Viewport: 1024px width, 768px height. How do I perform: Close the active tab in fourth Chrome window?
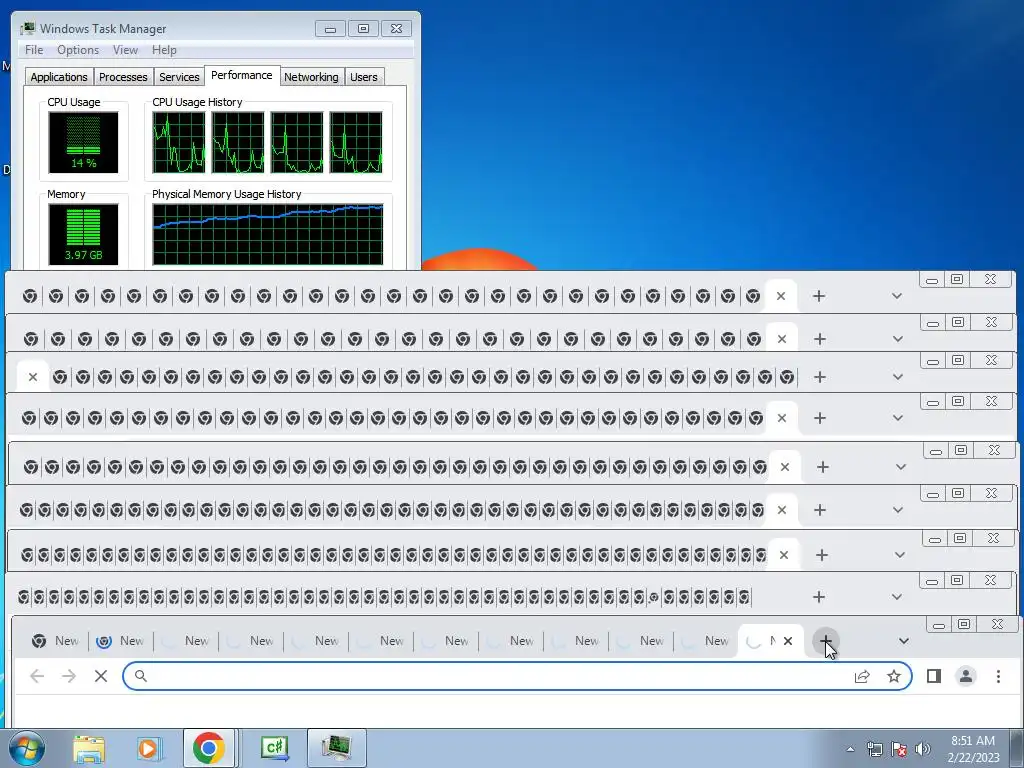pyautogui.click(x=782, y=418)
